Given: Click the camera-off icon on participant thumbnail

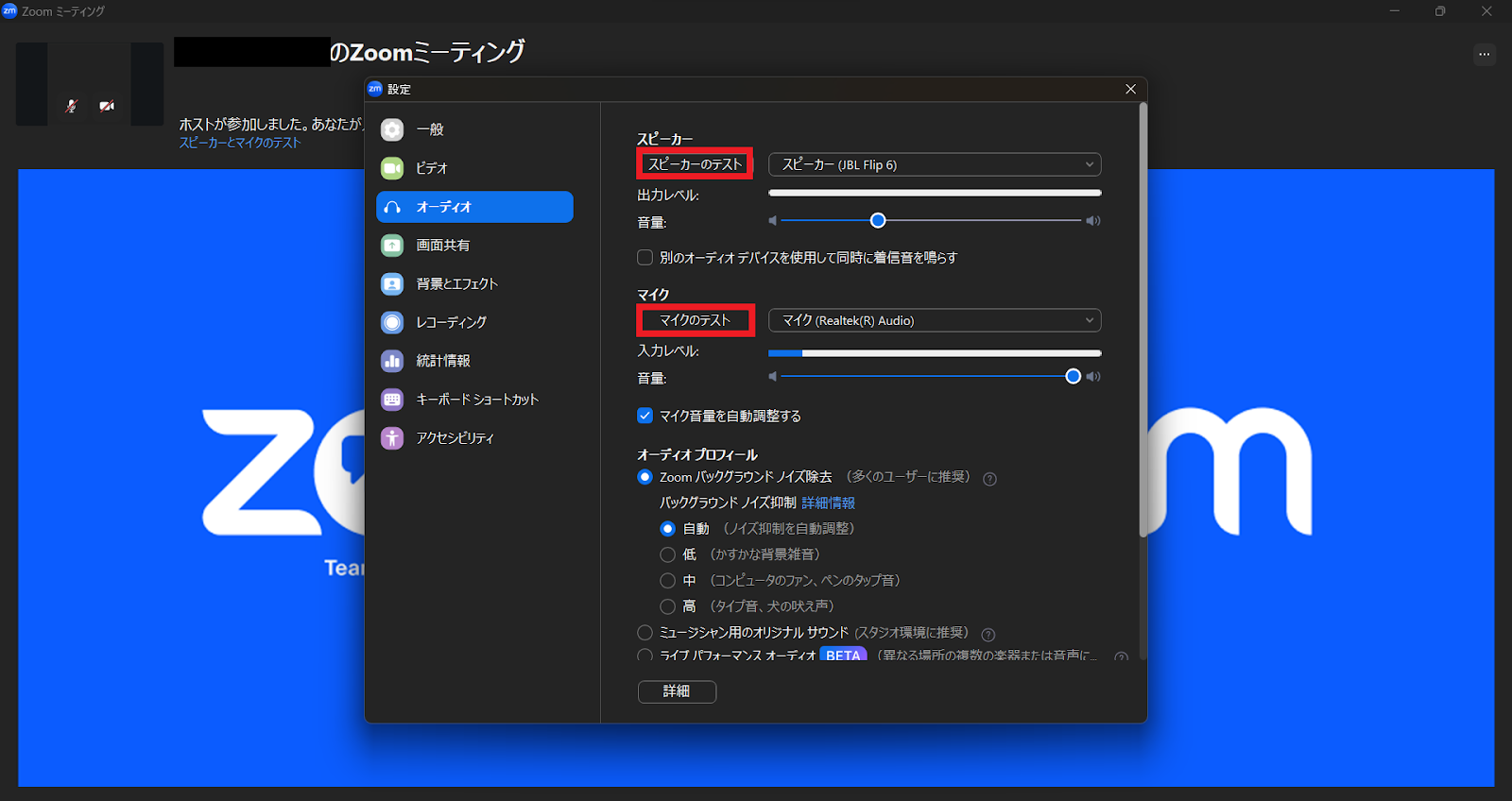Looking at the screenshot, I should [x=107, y=106].
